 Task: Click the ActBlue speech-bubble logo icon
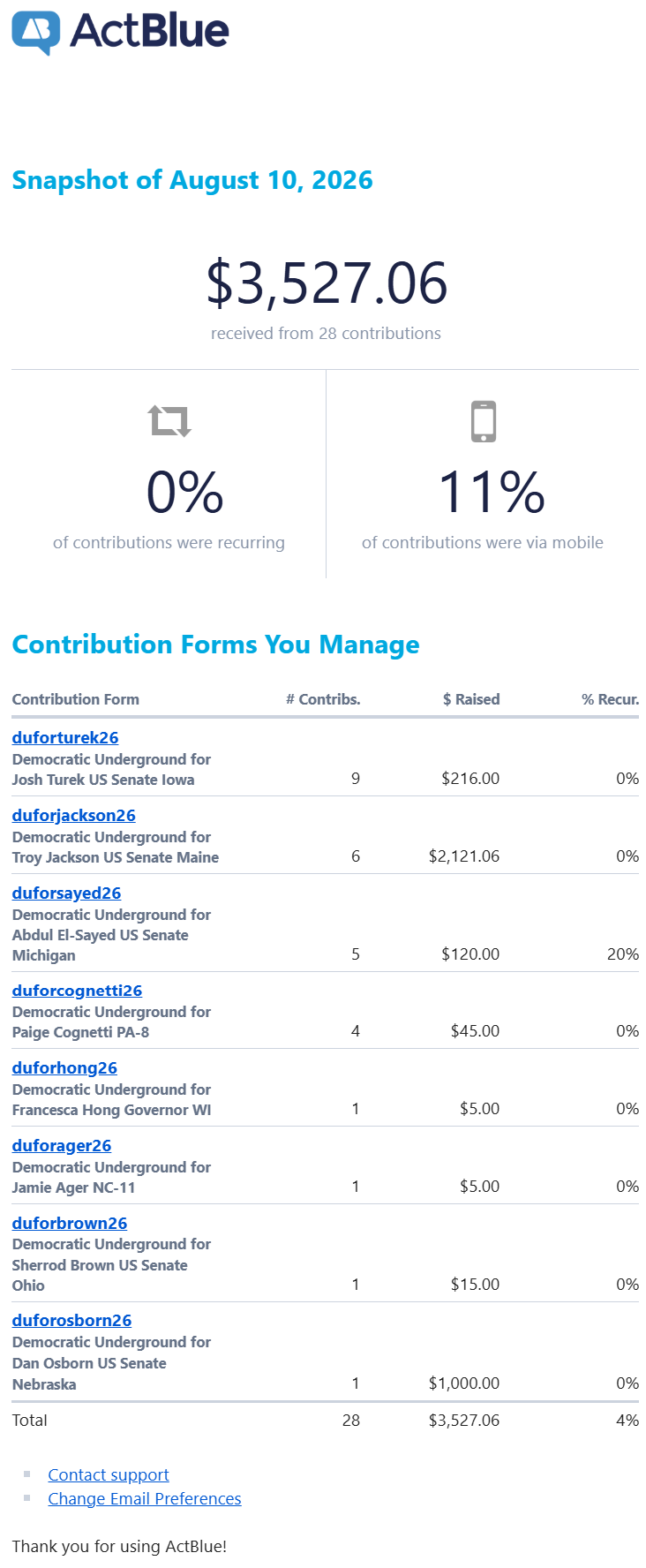tap(36, 33)
